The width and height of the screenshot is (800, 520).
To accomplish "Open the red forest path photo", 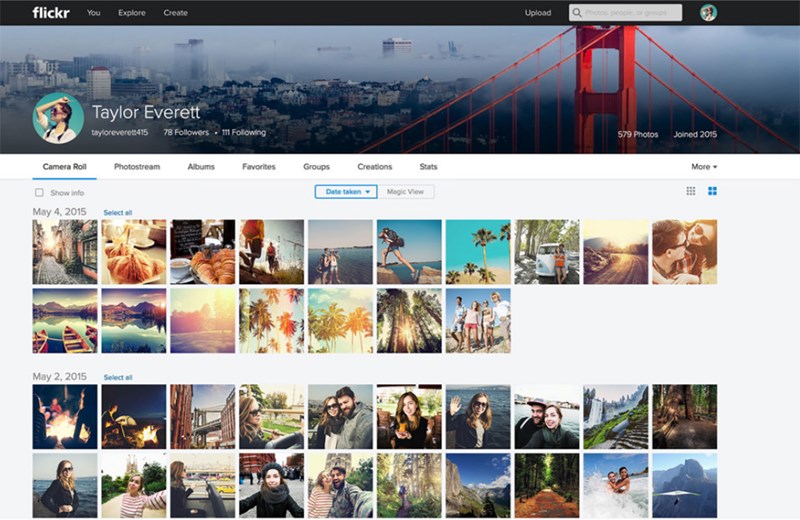I will 547,486.
